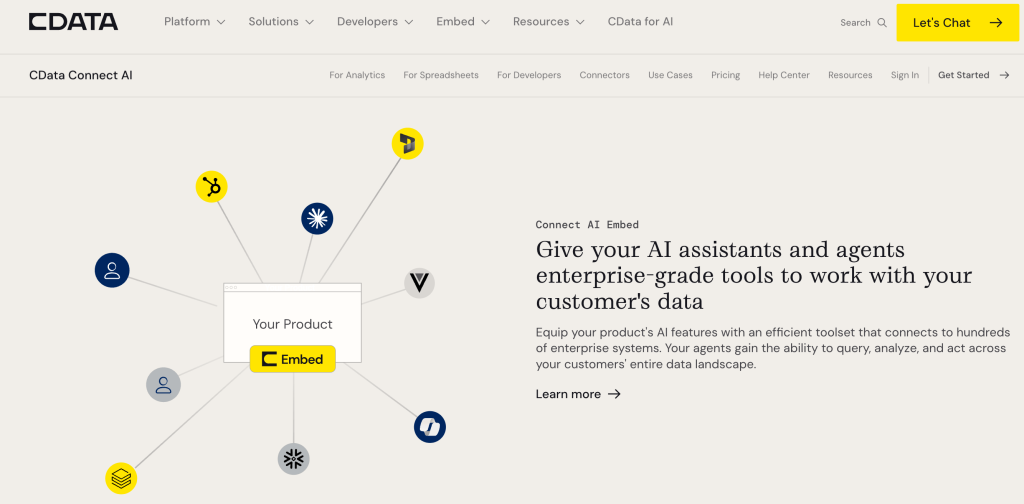Click the arrow in Let's Chat button
Viewport: 1024px width, 504px height.
pos(995,23)
